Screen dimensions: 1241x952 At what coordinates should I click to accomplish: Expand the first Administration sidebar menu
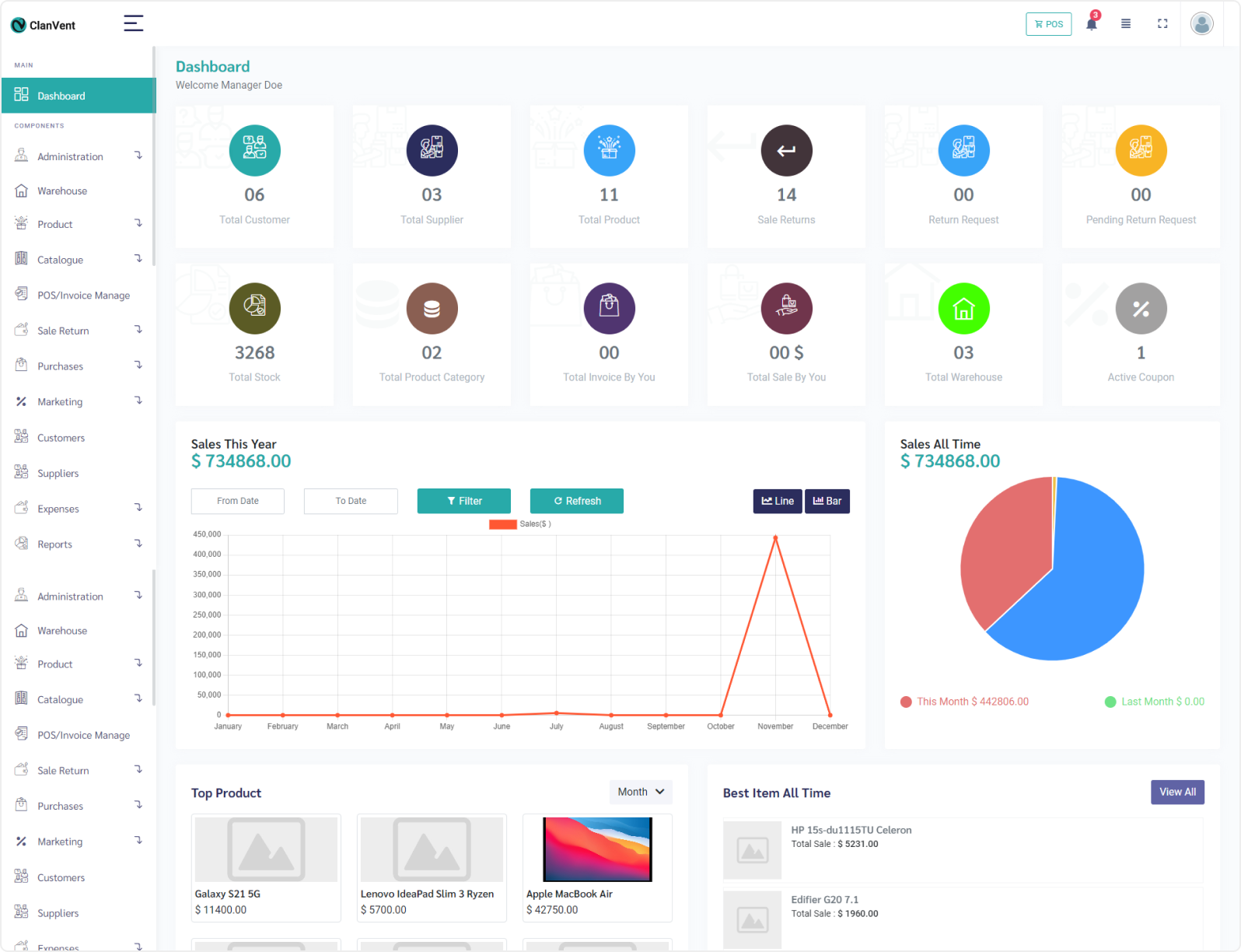[78, 156]
